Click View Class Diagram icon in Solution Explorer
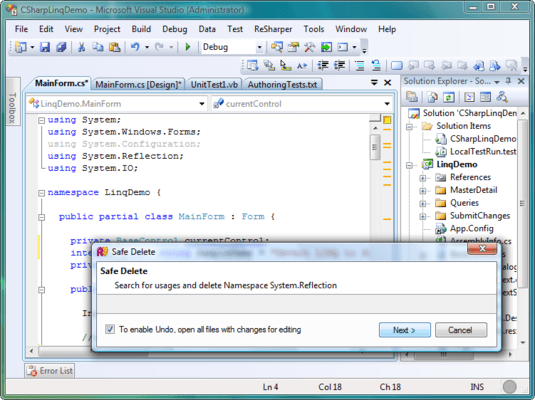Viewport: 535px width, 400px height. (502, 97)
